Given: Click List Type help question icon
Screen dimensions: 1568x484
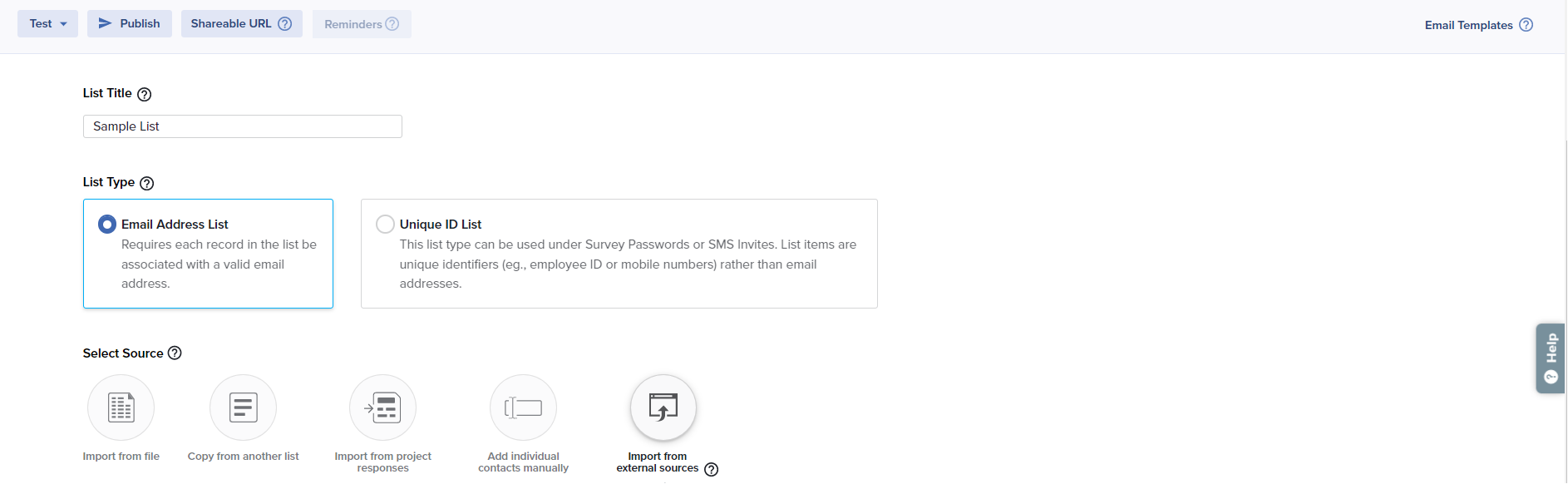Looking at the screenshot, I should pos(147,183).
